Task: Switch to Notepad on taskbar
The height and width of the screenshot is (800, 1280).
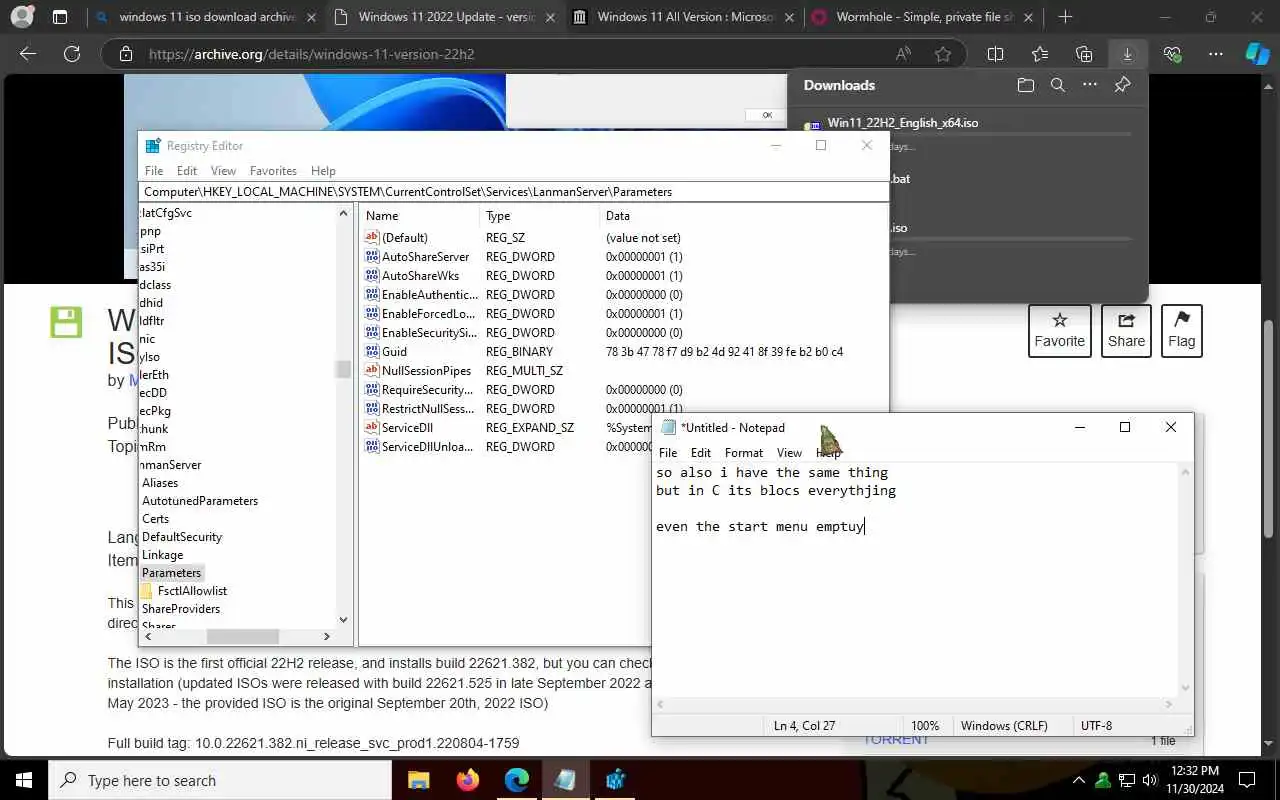Action: pos(566,780)
